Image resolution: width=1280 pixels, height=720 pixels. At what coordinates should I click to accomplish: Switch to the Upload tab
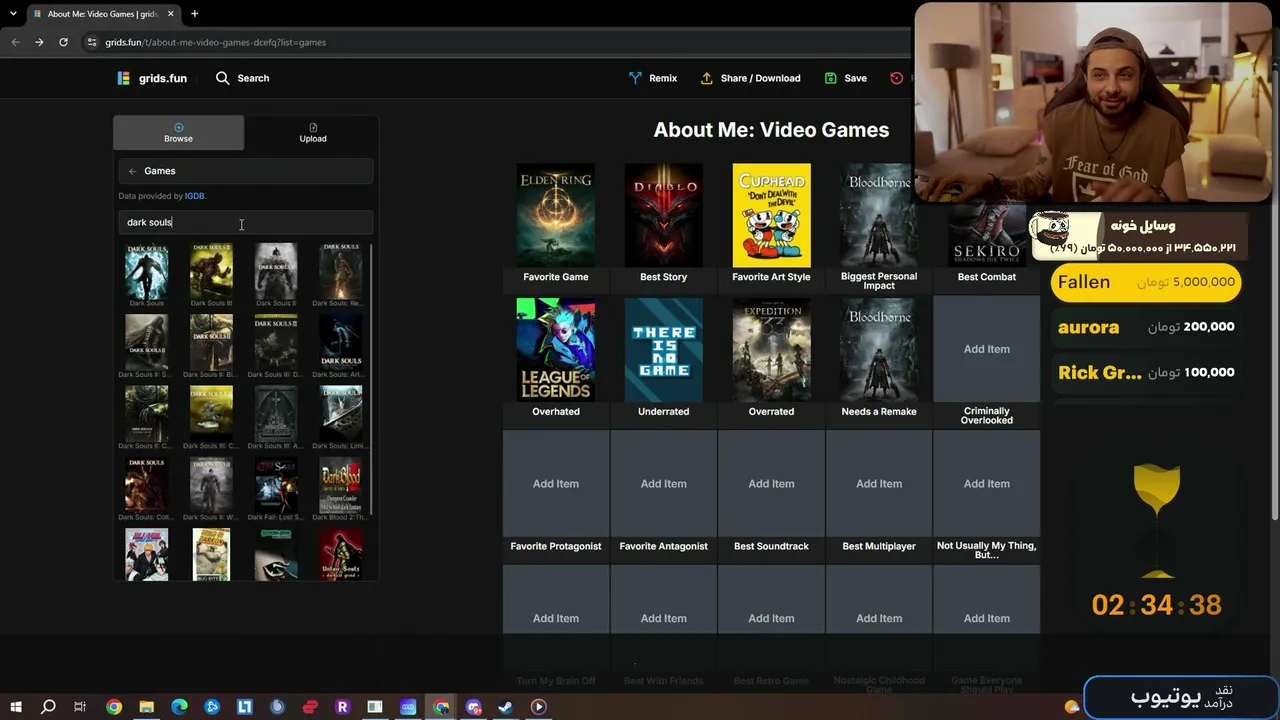(x=313, y=133)
